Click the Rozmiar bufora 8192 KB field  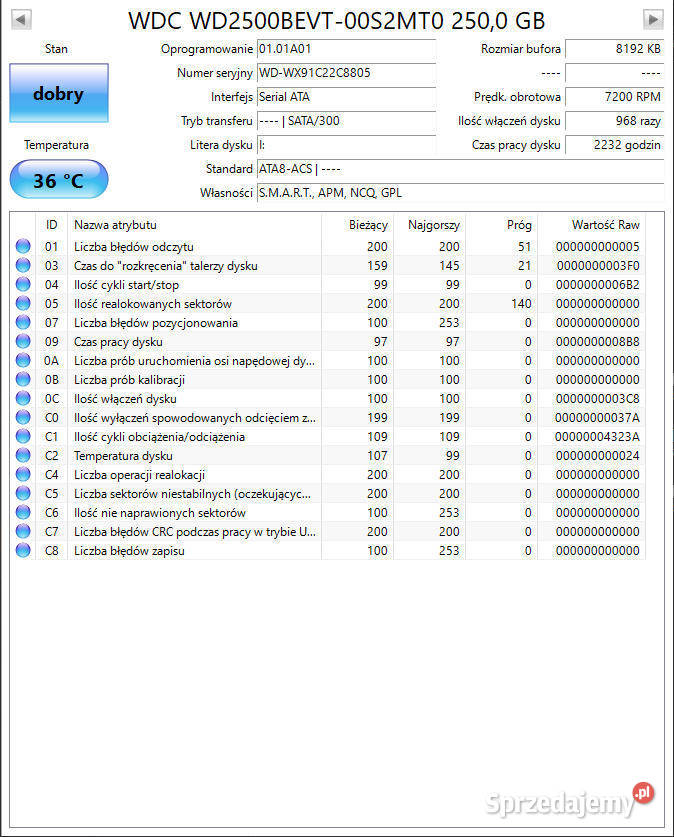point(614,49)
